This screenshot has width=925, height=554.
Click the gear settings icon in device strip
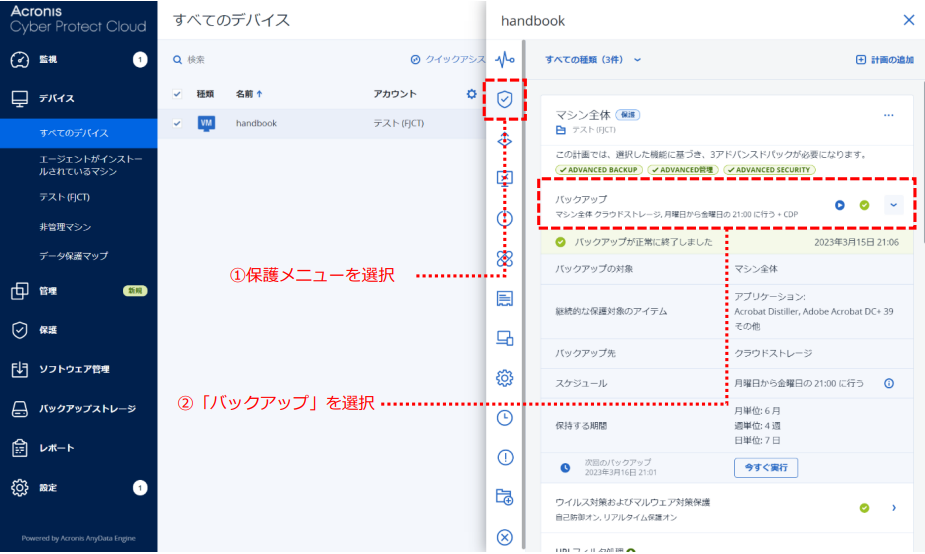(x=505, y=377)
